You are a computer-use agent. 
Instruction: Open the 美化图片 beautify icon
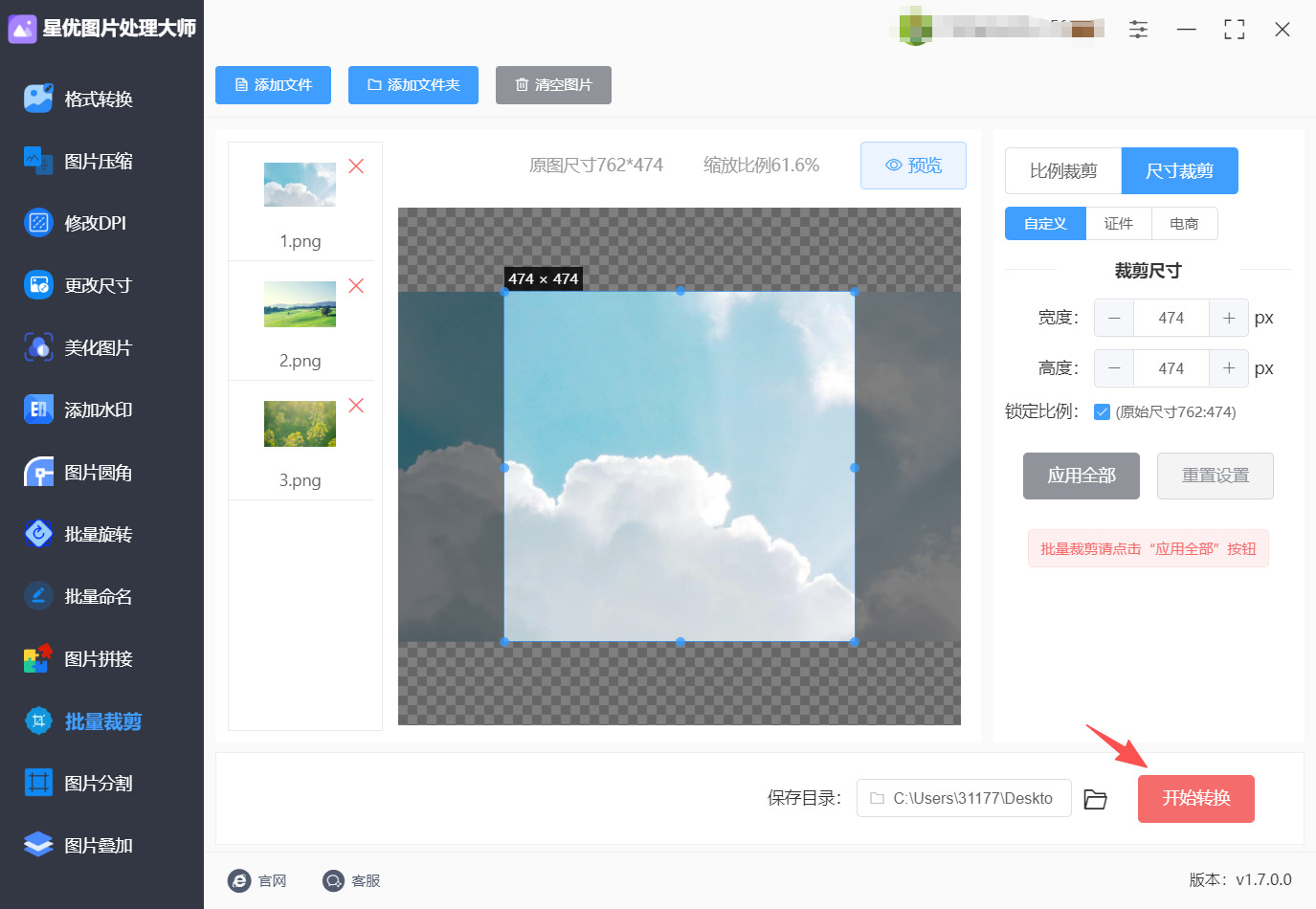38,347
